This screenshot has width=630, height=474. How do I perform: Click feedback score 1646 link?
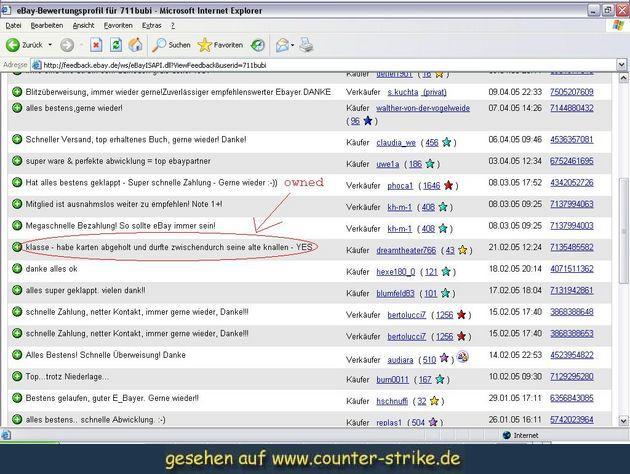tap(432, 186)
